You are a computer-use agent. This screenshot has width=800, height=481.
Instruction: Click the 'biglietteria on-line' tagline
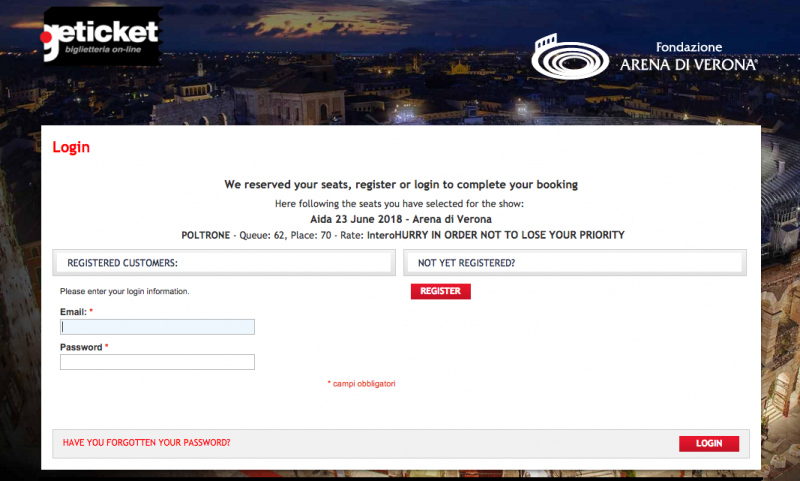coord(103,50)
